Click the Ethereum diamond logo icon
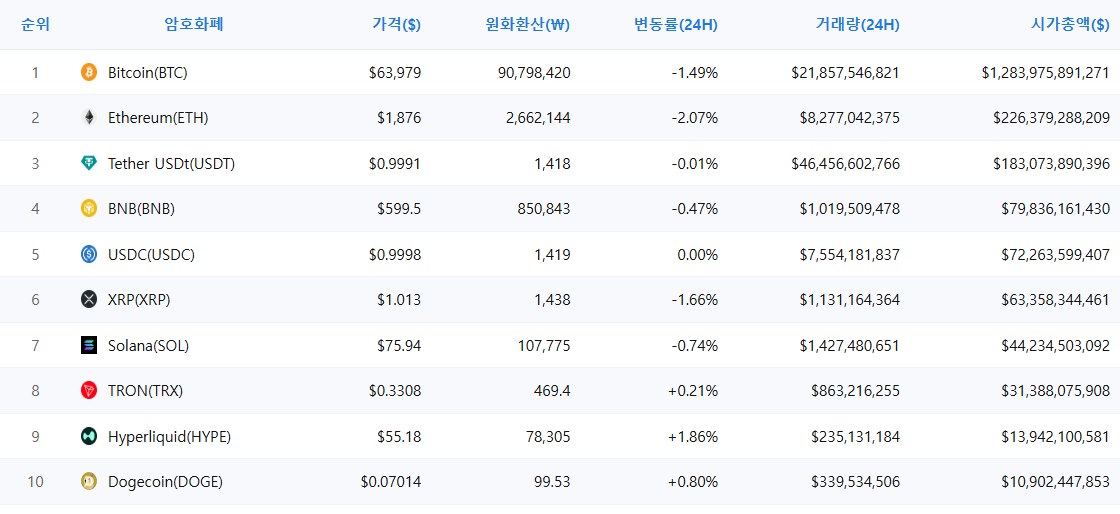Viewport: 1120px width, 514px height. tap(89, 118)
